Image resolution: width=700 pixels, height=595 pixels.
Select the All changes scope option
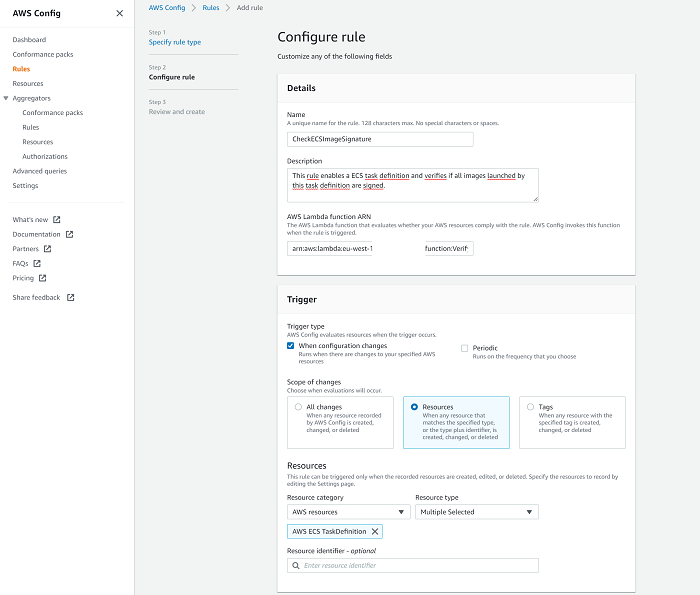coord(298,407)
